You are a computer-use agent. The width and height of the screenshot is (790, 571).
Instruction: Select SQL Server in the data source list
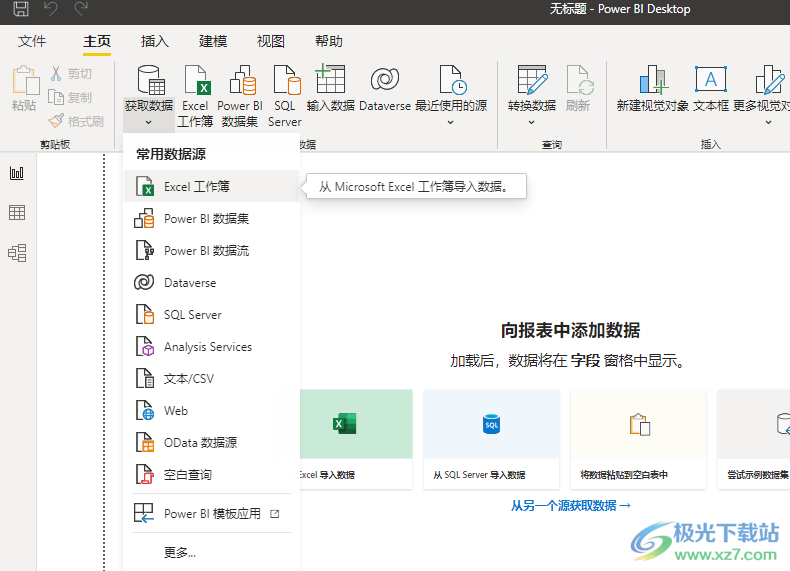pyautogui.click(x=211, y=314)
